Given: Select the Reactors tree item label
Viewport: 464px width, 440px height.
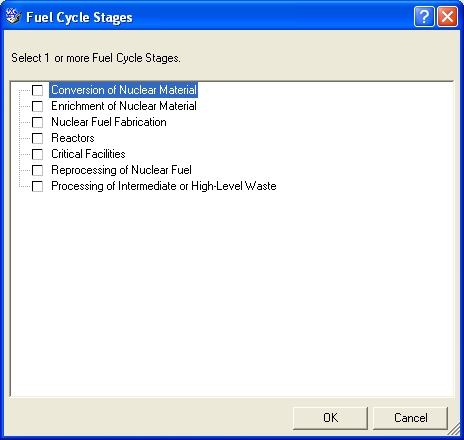Looking at the screenshot, I should pos(73,138).
